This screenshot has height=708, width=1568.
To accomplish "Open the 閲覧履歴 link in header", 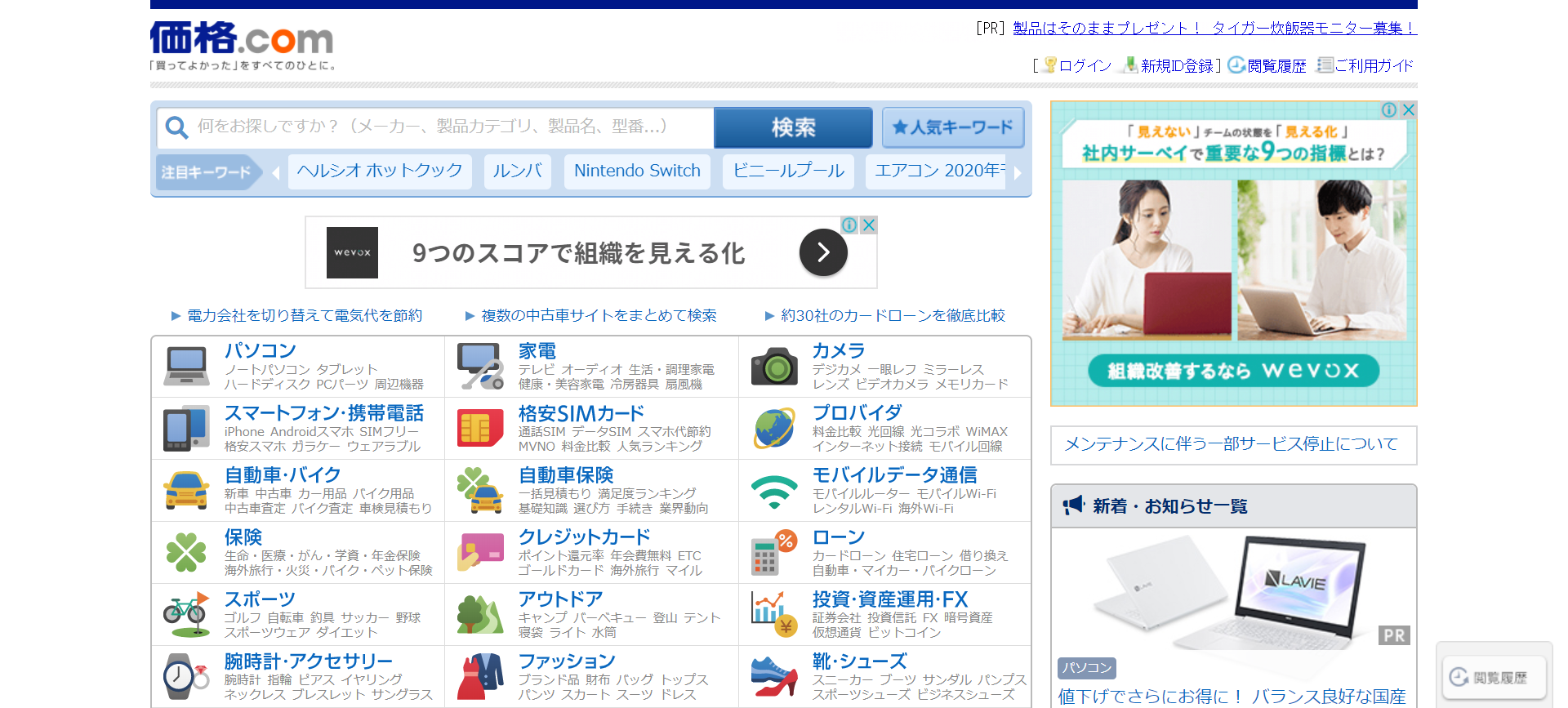I will click(x=1277, y=66).
